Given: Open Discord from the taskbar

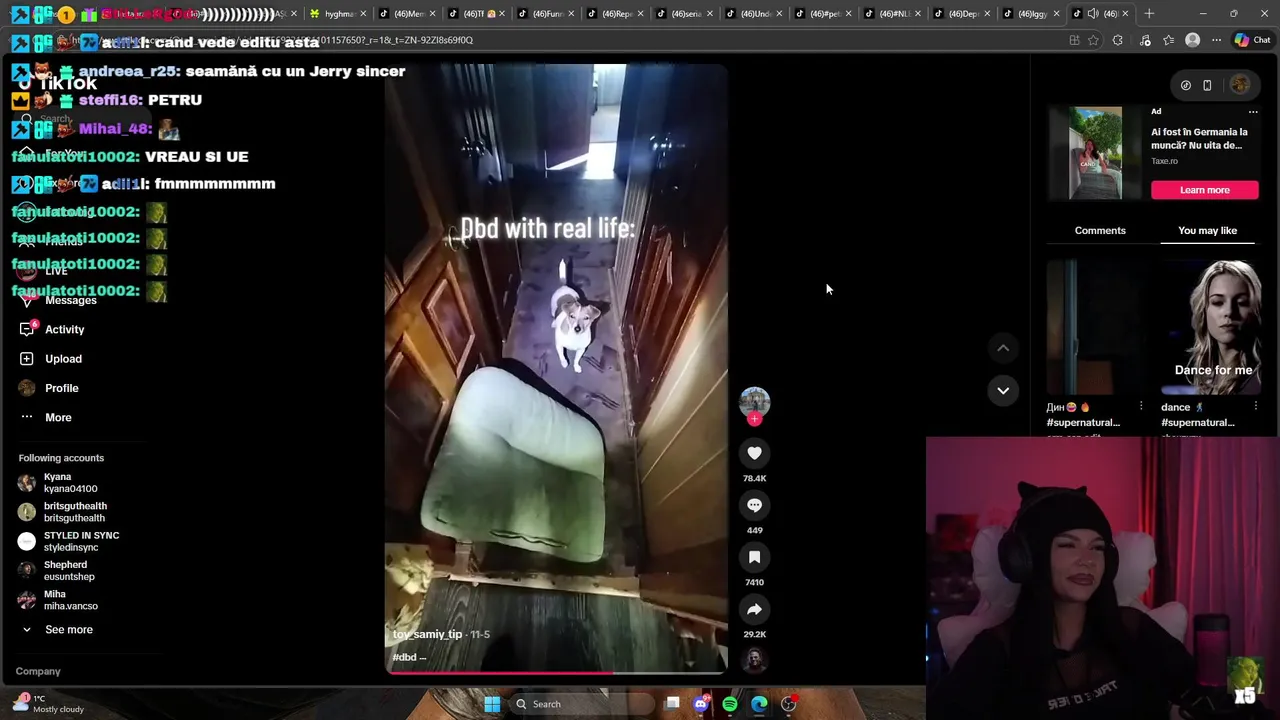Looking at the screenshot, I should (701, 704).
